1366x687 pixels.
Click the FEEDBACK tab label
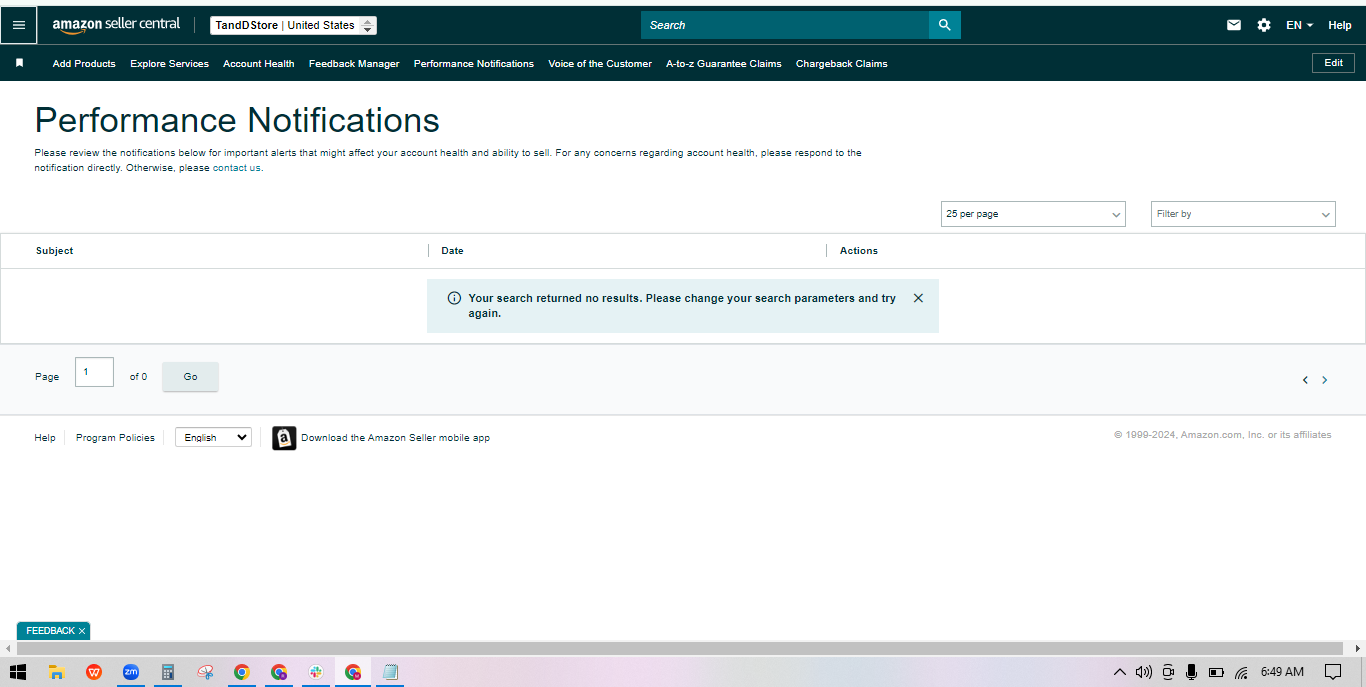click(x=50, y=631)
